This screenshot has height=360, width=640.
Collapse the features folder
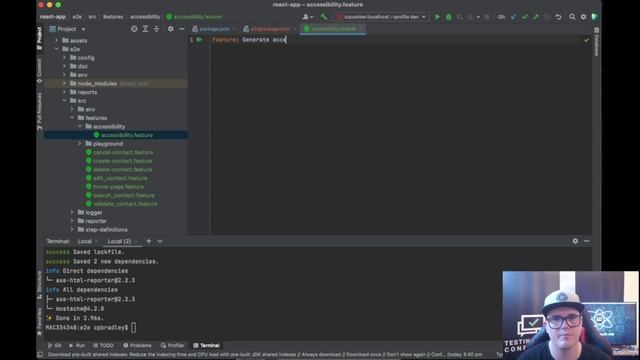(x=72, y=118)
